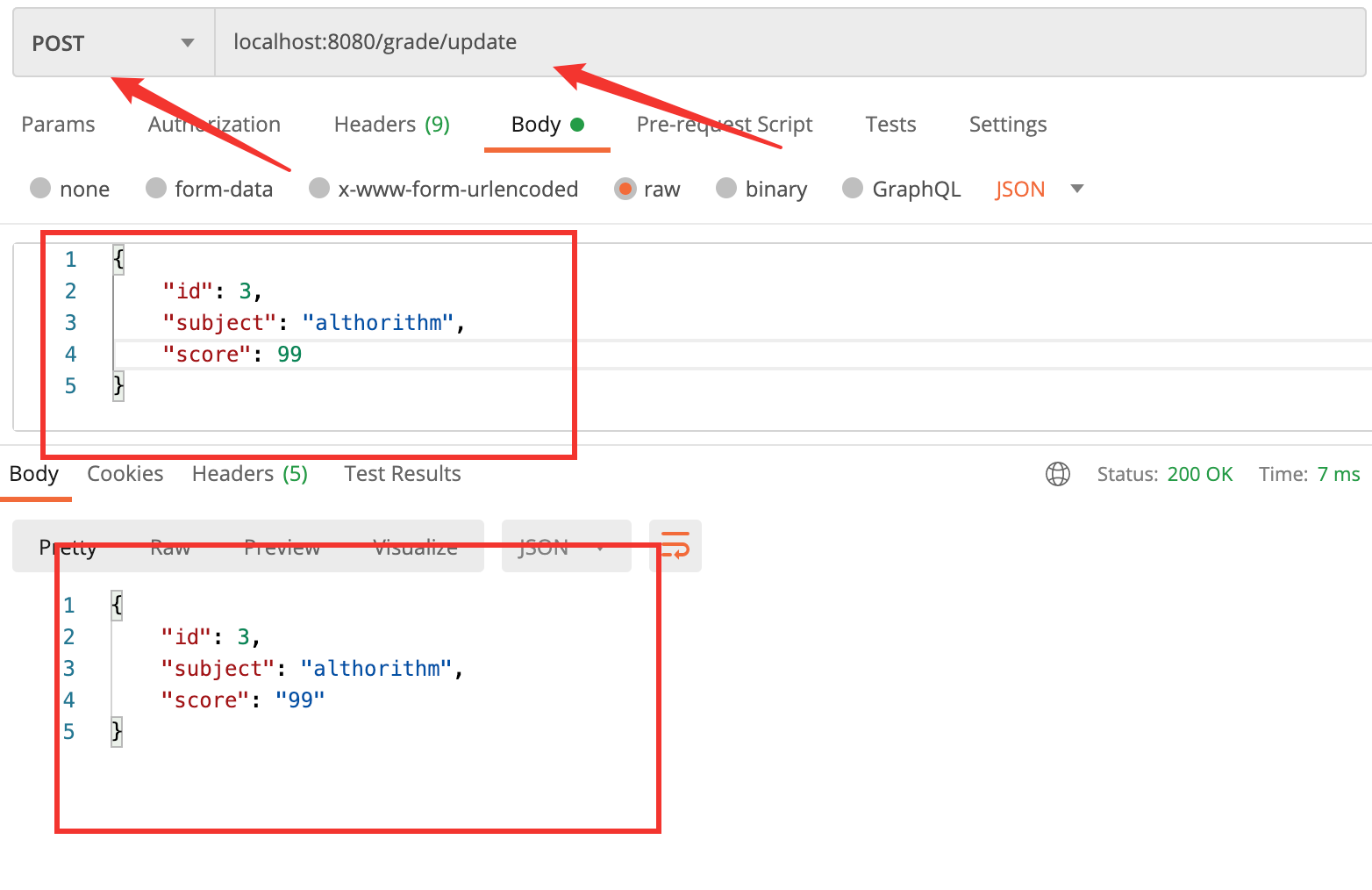
Task: Click the globe network icon near Status
Action: tap(1057, 474)
